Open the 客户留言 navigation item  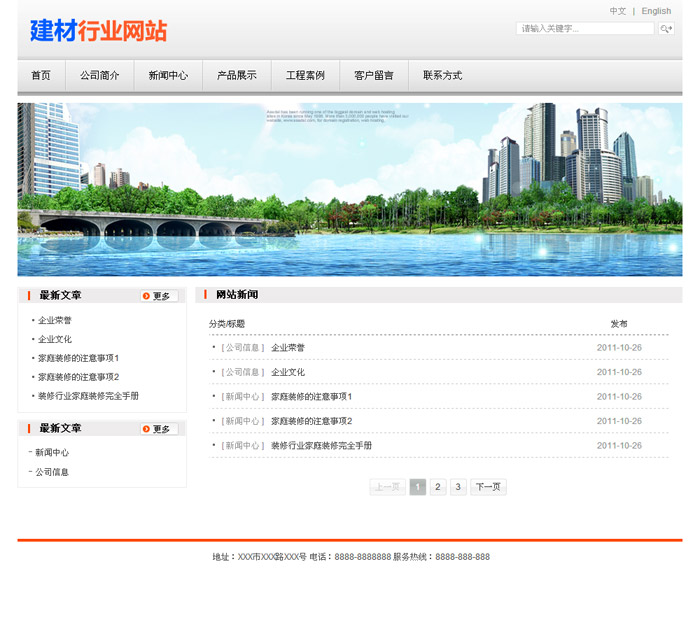tap(374, 76)
